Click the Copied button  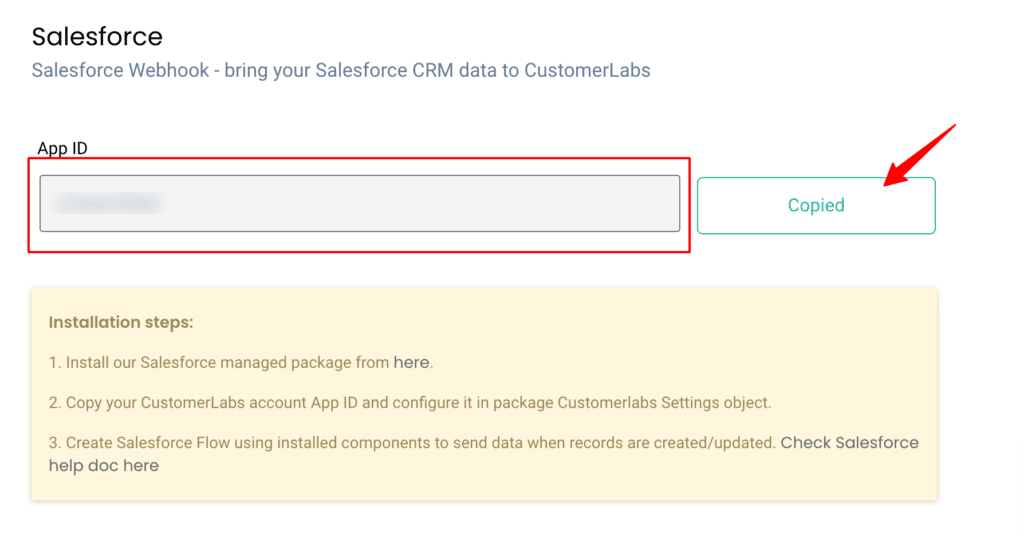[816, 205]
